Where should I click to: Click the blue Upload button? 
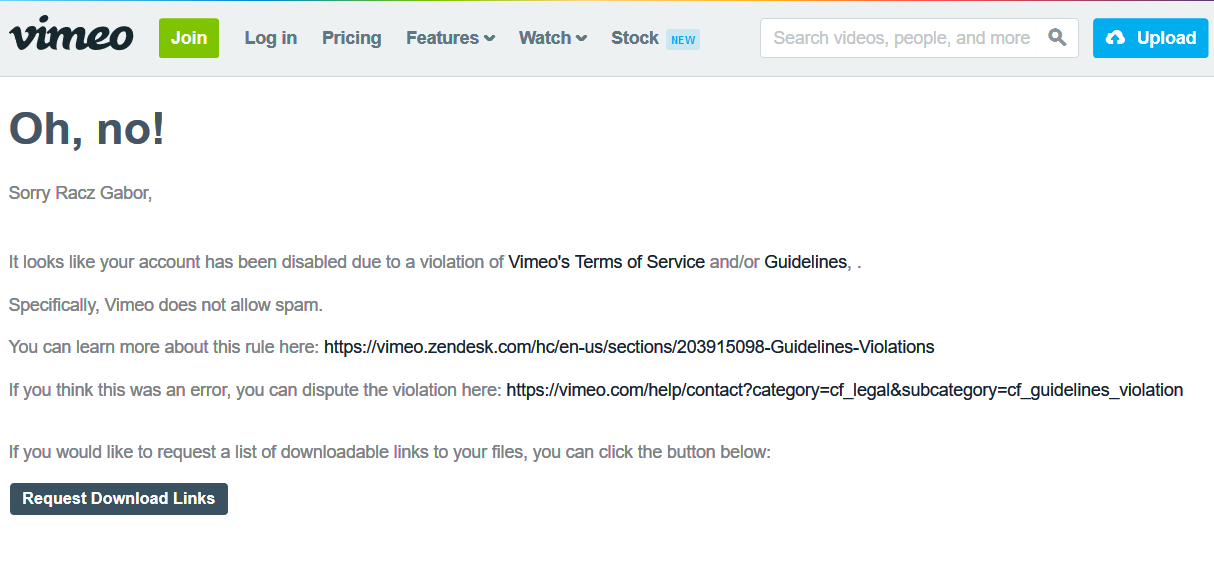pyautogui.click(x=1150, y=38)
